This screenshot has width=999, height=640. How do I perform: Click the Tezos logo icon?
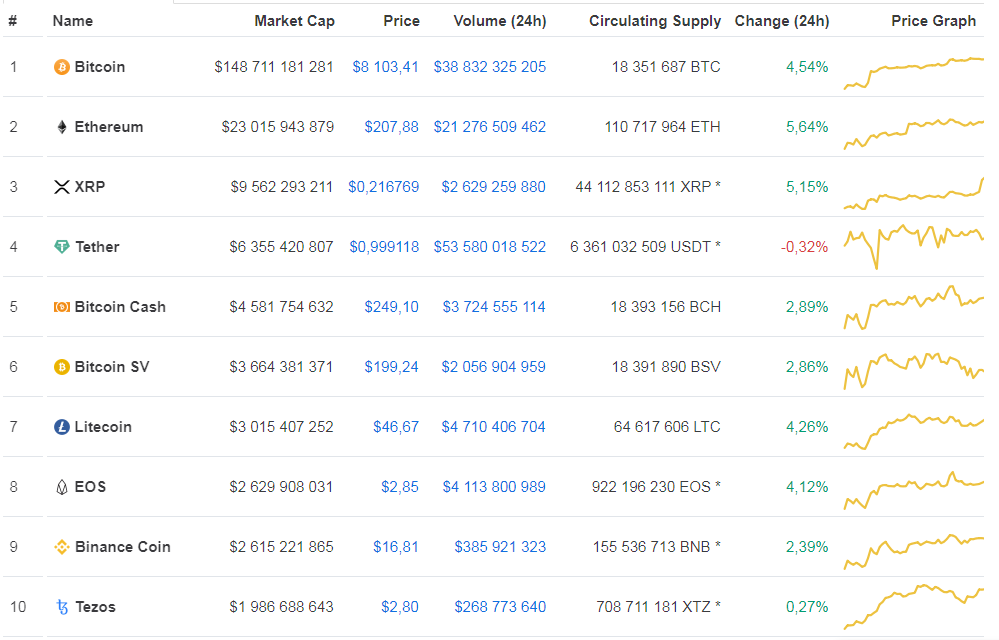pyautogui.click(x=62, y=608)
